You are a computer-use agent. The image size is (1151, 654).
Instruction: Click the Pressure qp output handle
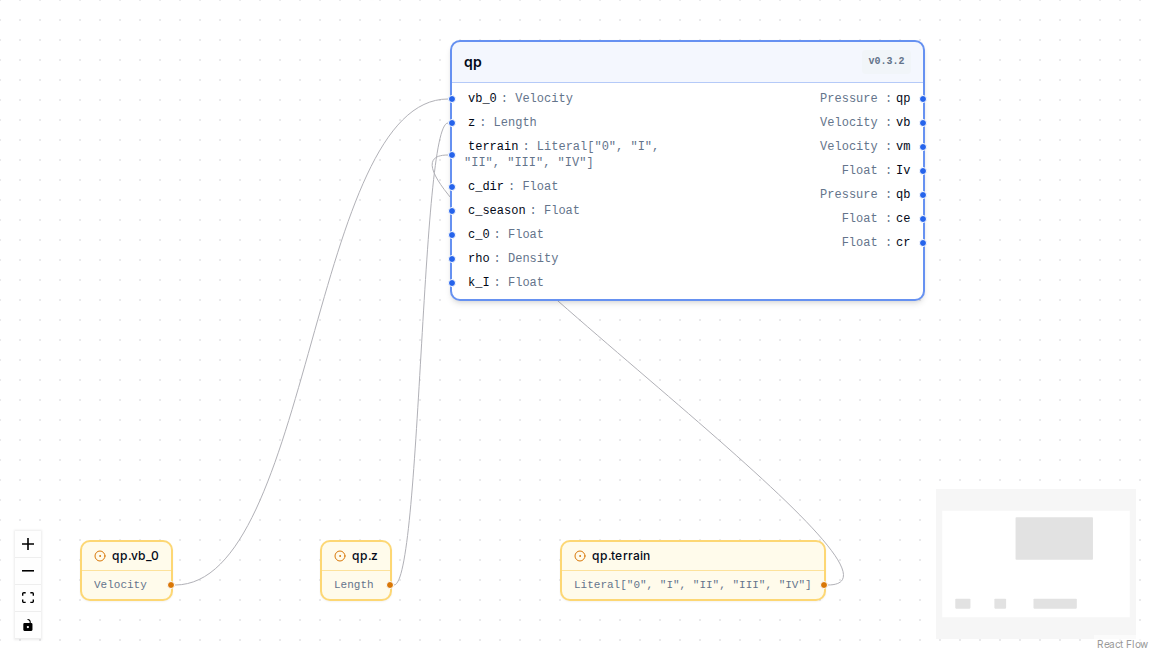point(923,98)
